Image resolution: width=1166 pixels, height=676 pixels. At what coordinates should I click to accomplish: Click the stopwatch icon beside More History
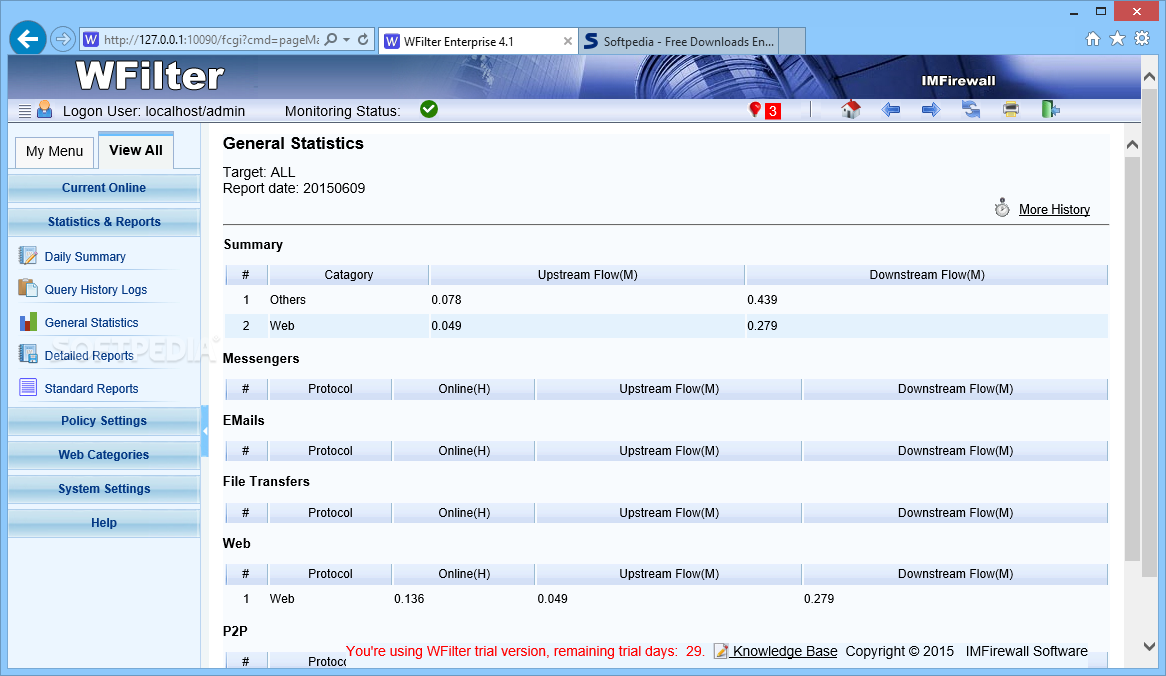[x=1002, y=208]
